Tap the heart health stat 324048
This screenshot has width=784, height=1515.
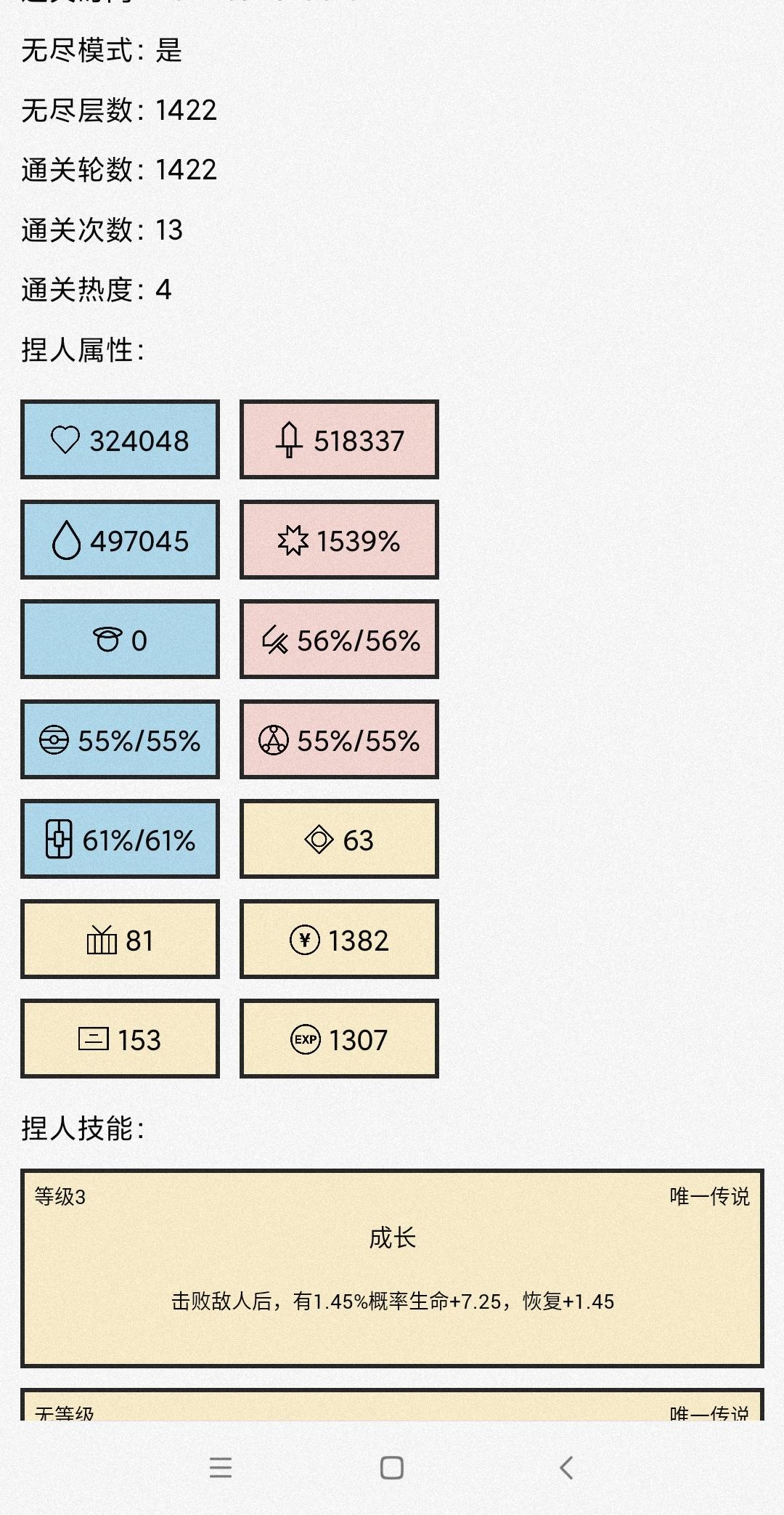click(x=120, y=439)
